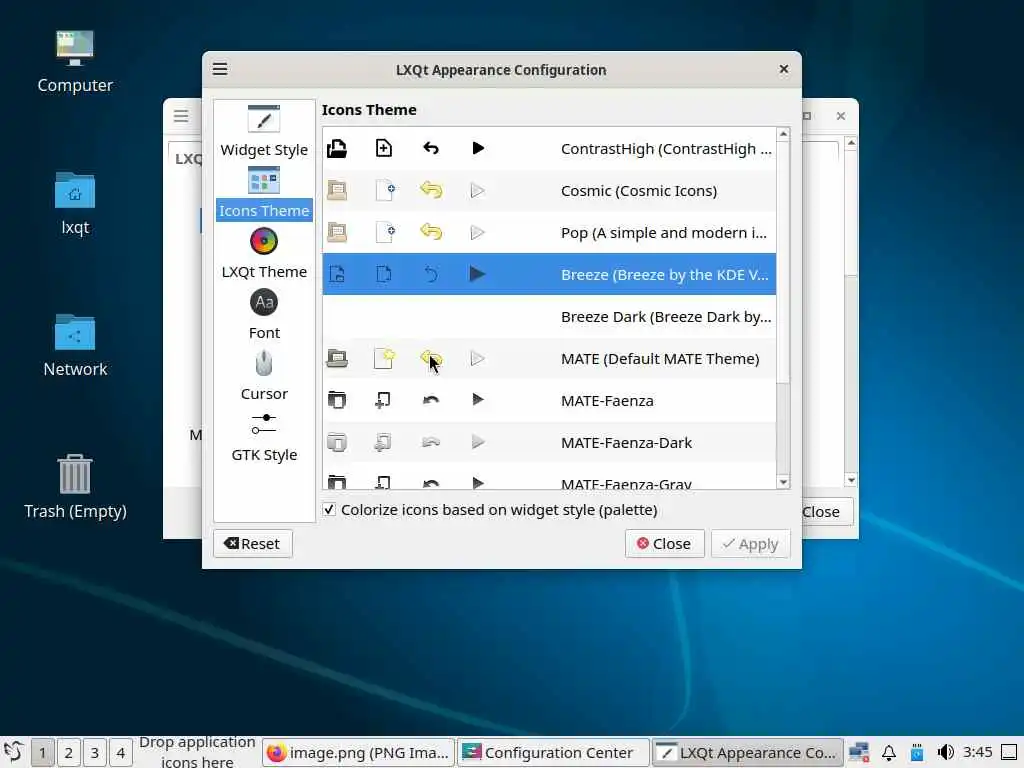1024x768 pixels.
Task: Click the 3:45 clock in panel
Action: tap(978, 752)
